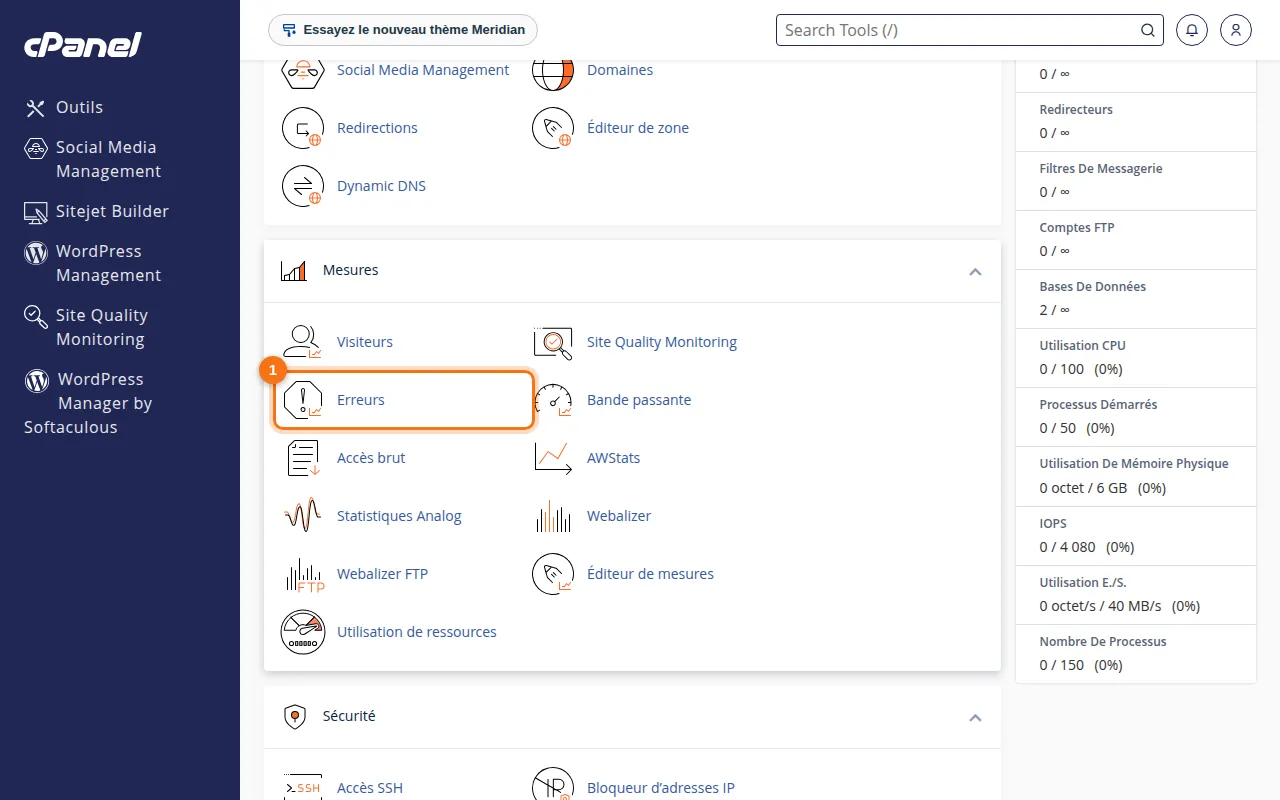Open the Accès SSH link
This screenshot has width=1280, height=800.
[x=370, y=788]
